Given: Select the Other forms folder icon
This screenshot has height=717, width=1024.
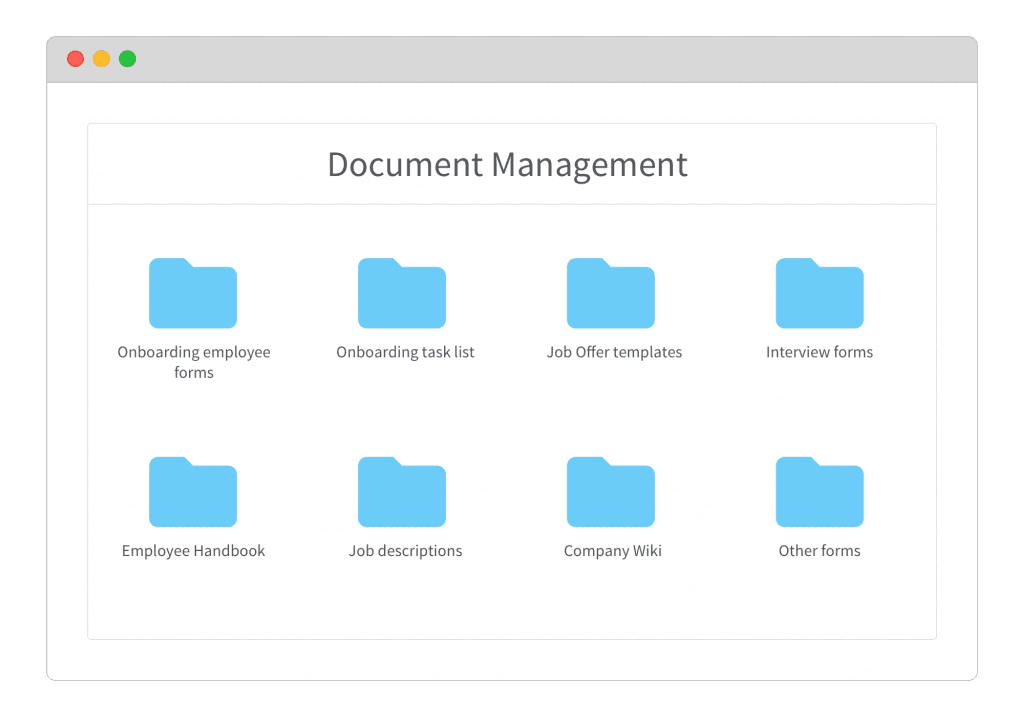Looking at the screenshot, I should point(820,492).
